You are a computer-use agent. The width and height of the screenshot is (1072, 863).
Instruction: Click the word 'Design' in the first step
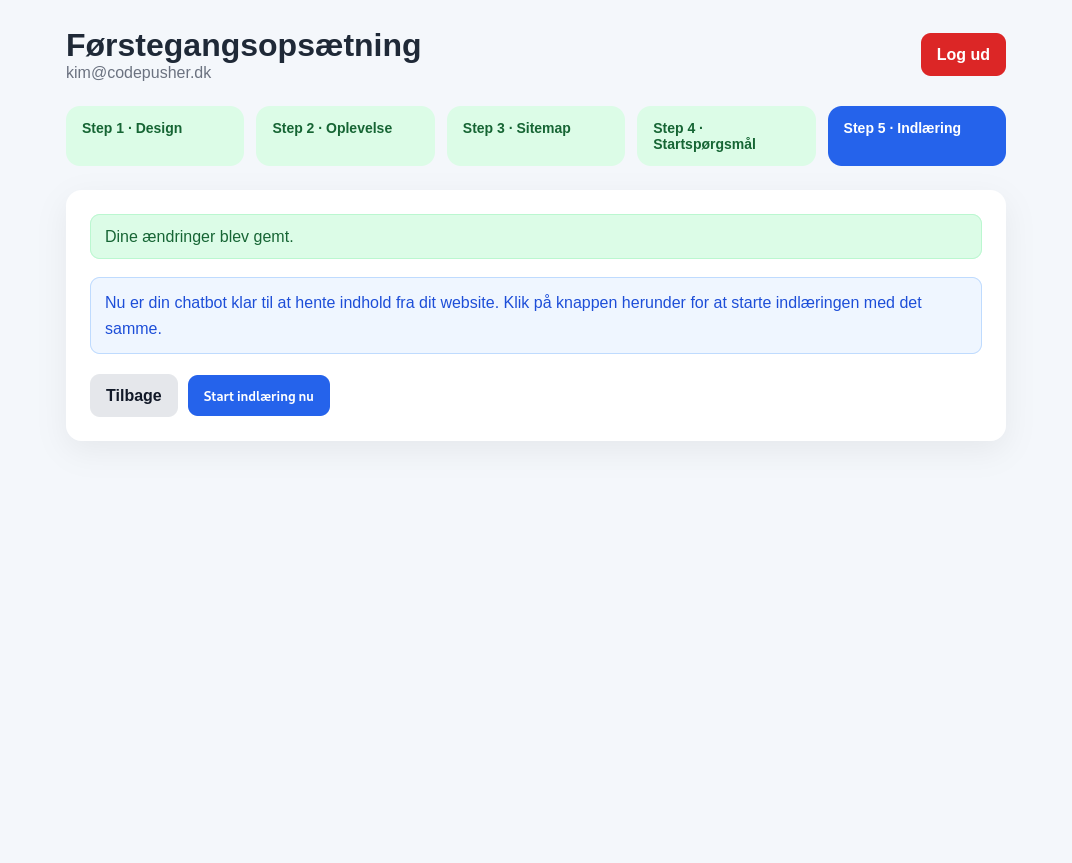coord(159,128)
